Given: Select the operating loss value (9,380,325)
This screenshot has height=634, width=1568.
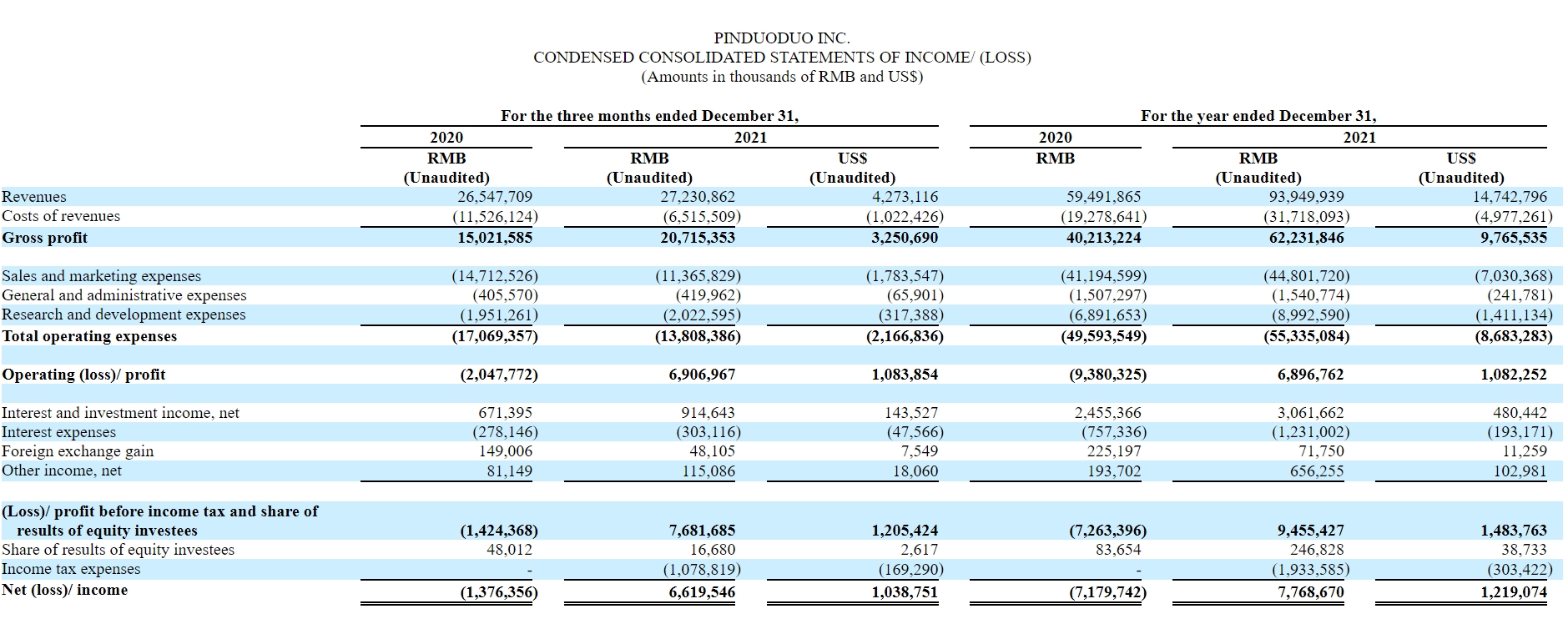Looking at the screenshot, I should (x=1108, y=375).
